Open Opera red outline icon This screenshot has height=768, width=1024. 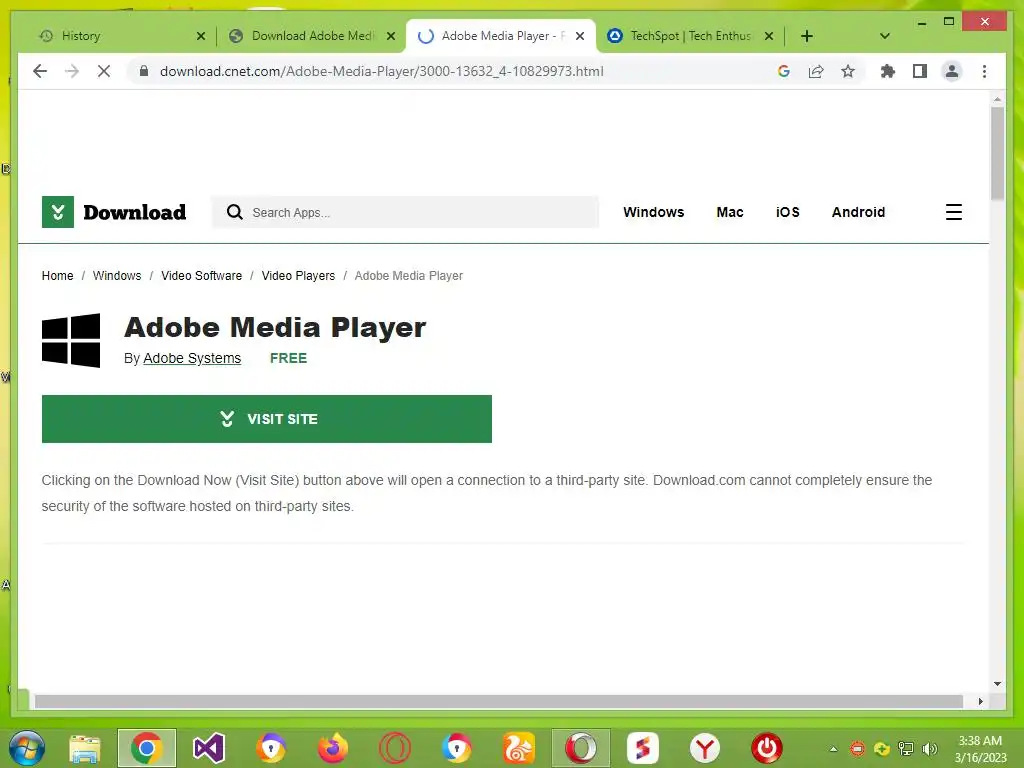pos(395,748)
